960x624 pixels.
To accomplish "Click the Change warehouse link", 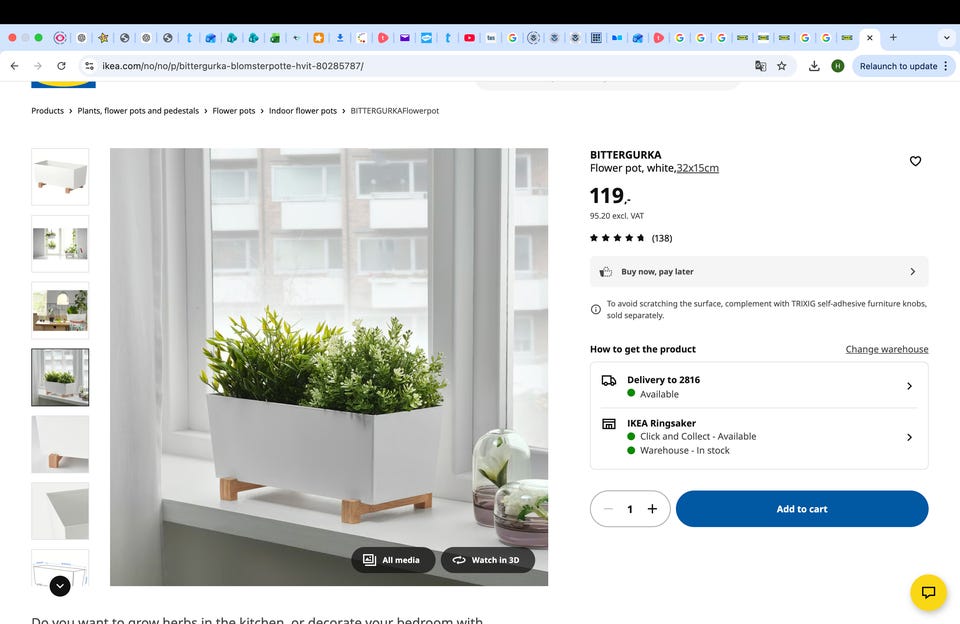I will (x=887, y=349).
